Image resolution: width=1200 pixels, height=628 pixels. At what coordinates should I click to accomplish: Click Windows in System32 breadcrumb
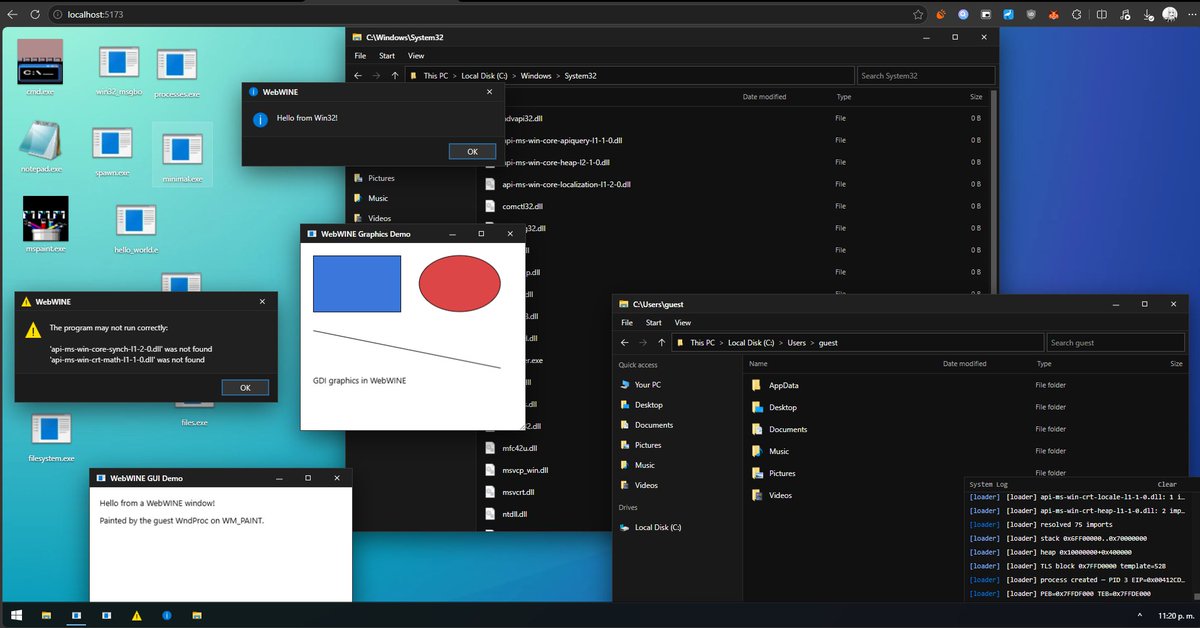tap(536, 76)
